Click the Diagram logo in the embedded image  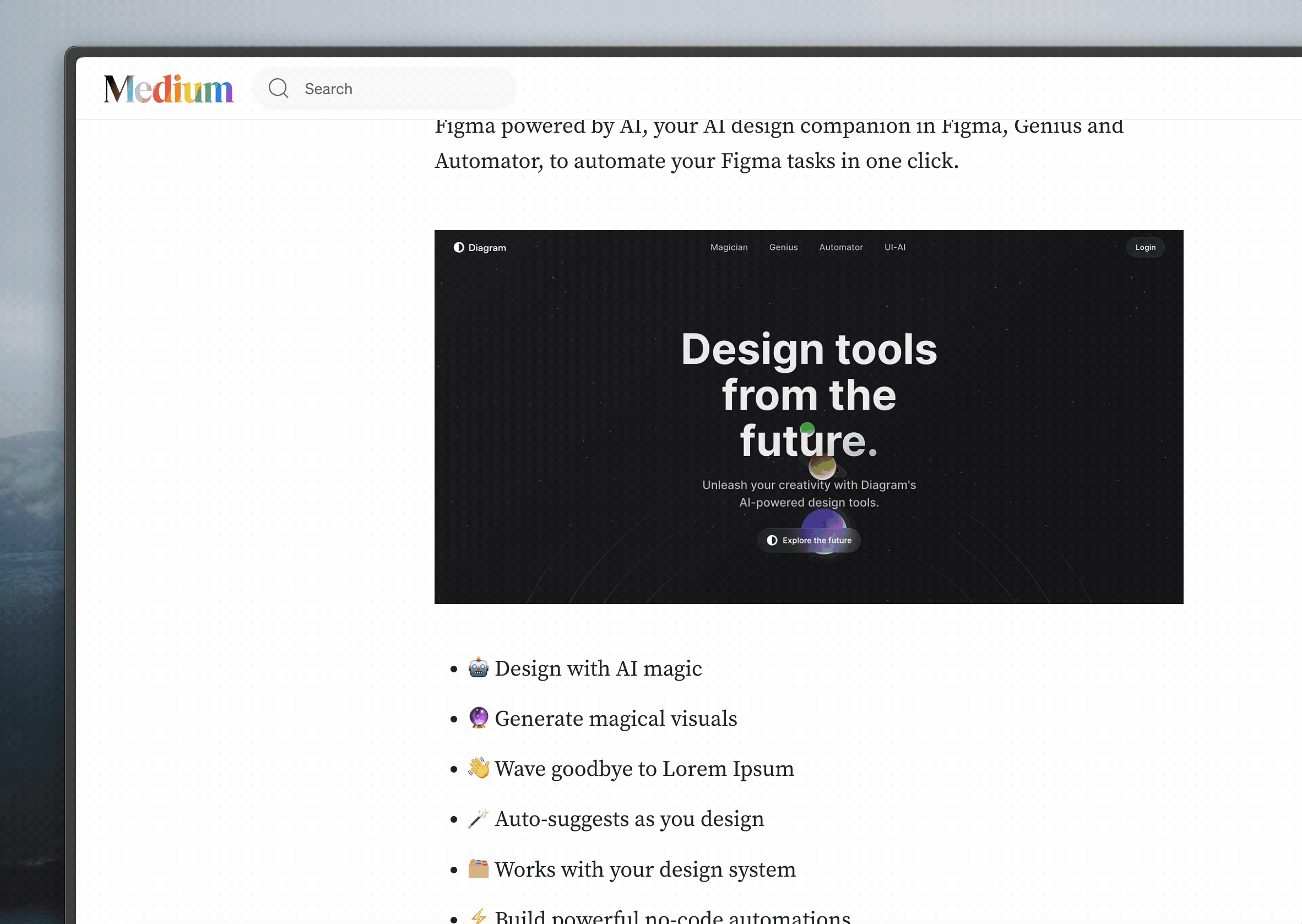(x=480, y=247)
